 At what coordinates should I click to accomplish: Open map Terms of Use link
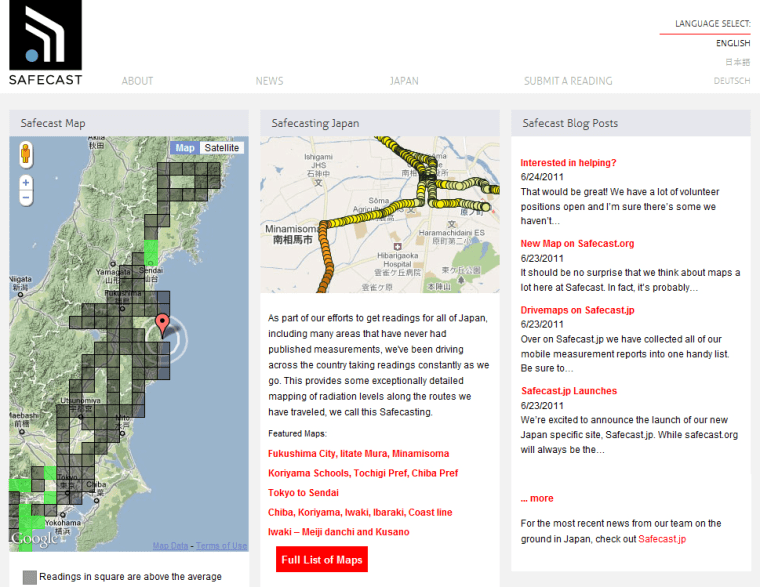[x=222, y=546]
